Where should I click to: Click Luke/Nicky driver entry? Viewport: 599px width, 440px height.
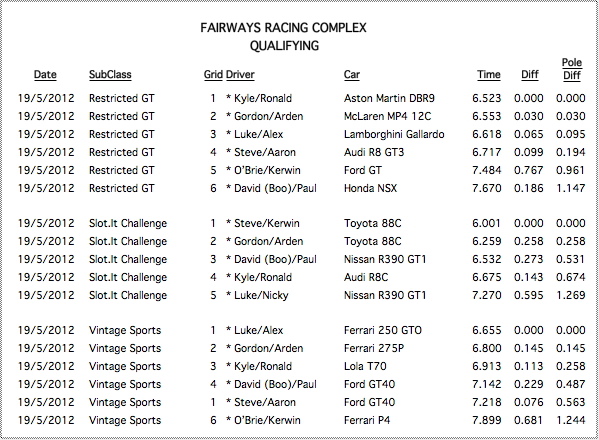point(261,295)
